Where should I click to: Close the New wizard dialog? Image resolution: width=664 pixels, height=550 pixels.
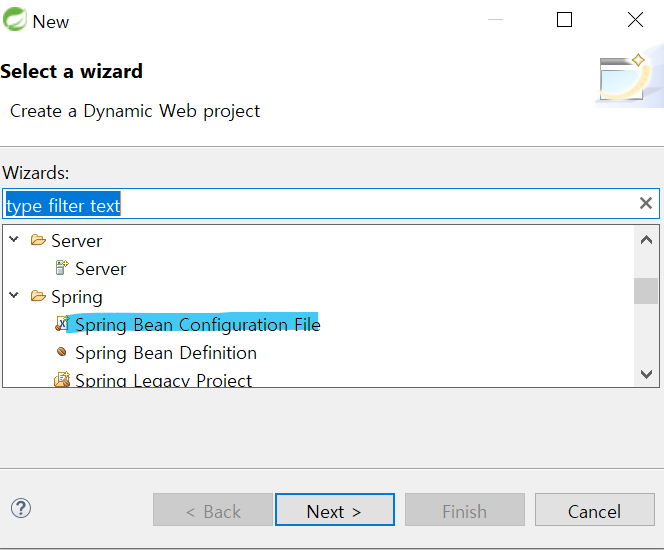pos(635,19)
